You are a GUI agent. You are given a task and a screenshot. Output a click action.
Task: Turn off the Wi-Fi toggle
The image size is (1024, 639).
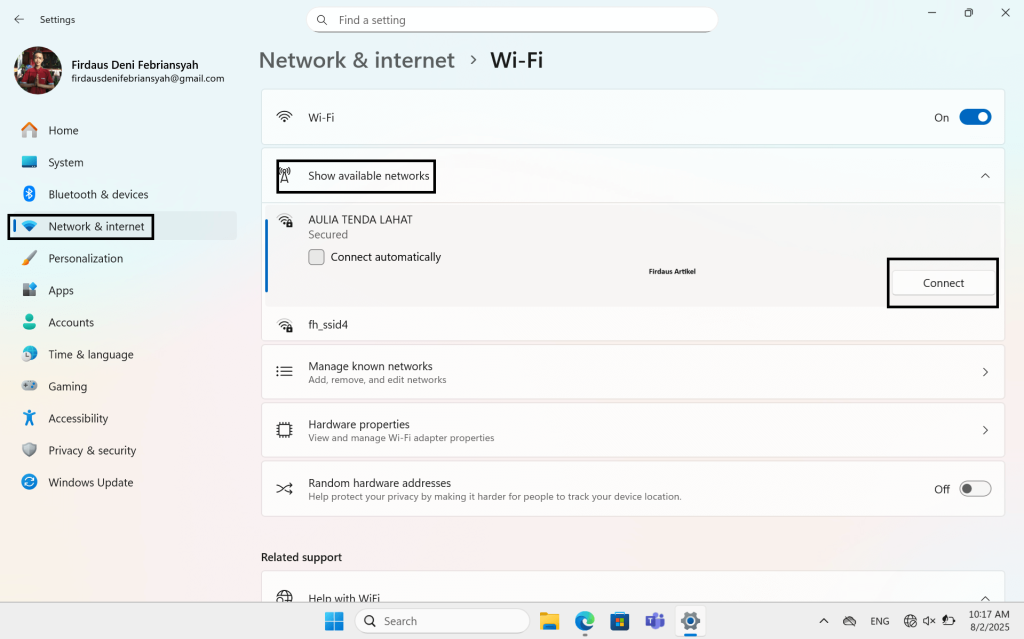[975, 117]
